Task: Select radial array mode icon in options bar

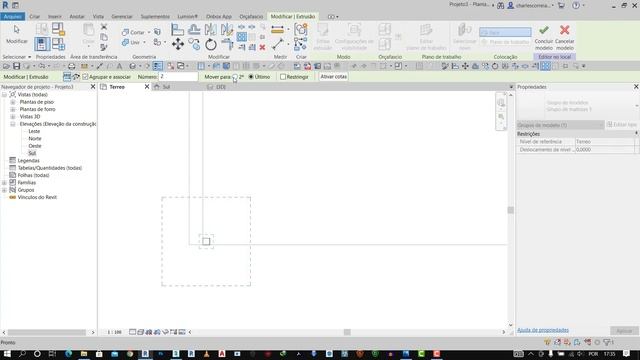Action: click(x=76, y=77)
